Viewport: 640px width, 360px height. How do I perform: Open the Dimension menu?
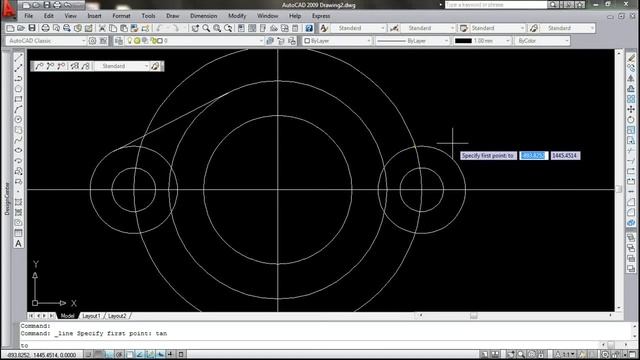pos(204,16)
